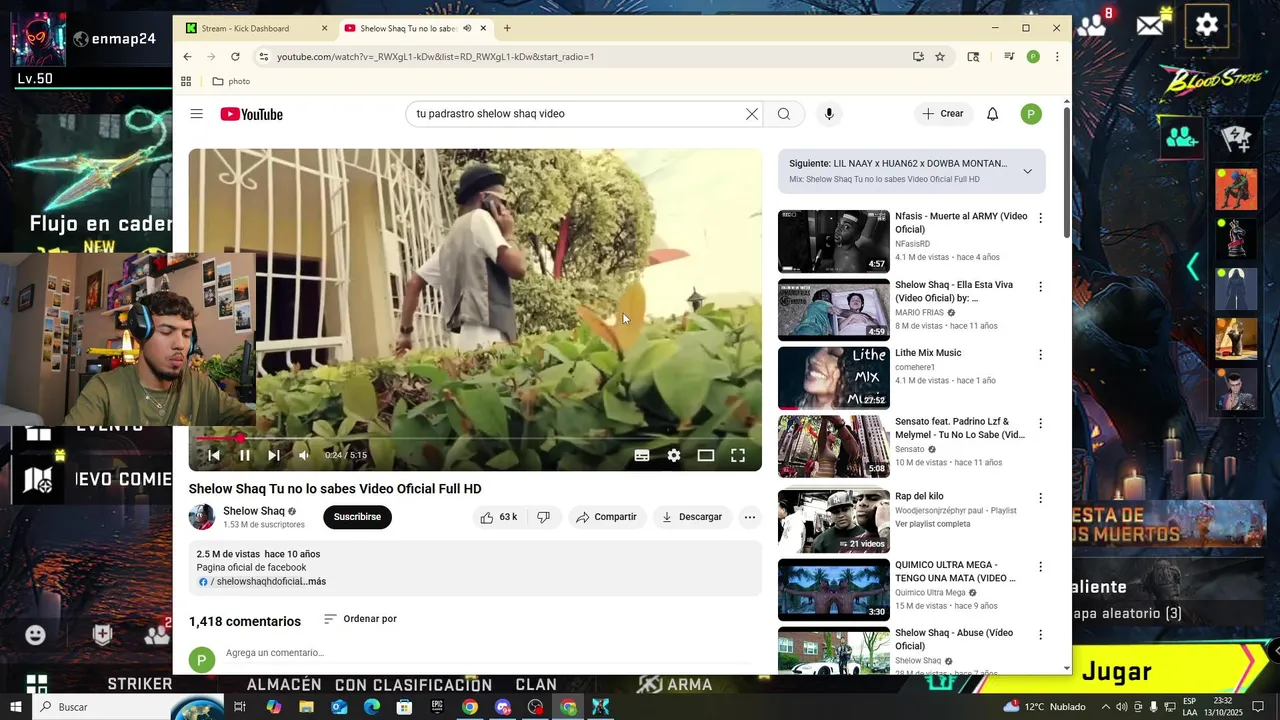The width and height of the screenshot is (1280, 720).
Task: Pause the video
Action: coord(244,455)
